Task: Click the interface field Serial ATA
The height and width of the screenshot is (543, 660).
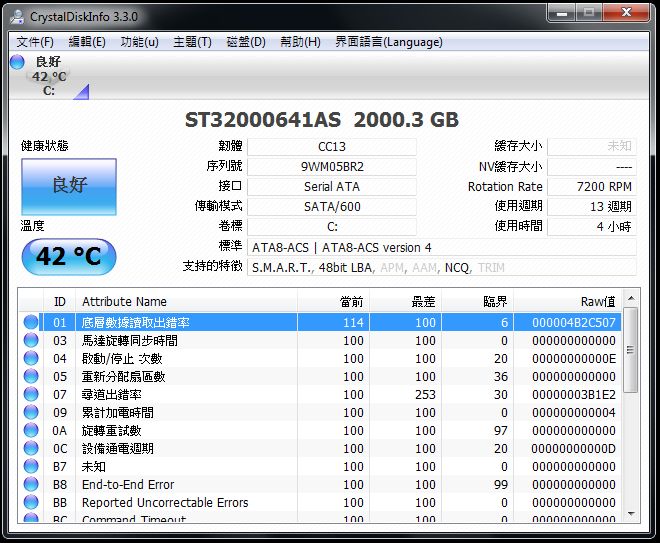Action: tap(332, 186)
